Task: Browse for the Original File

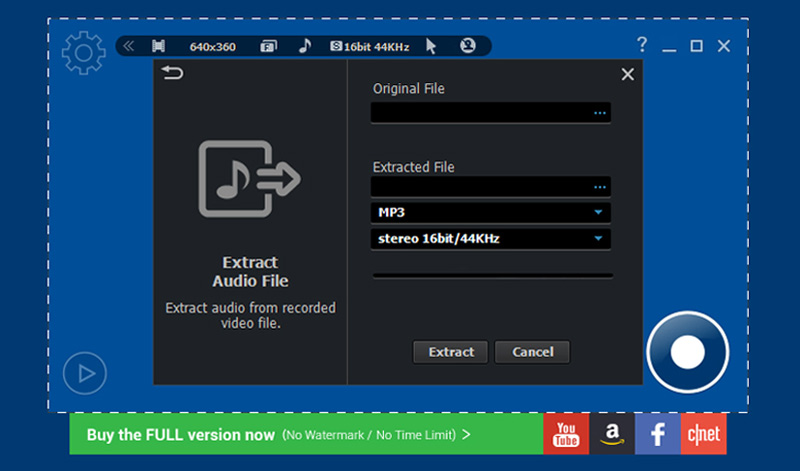Action: (x=600, y=113)
